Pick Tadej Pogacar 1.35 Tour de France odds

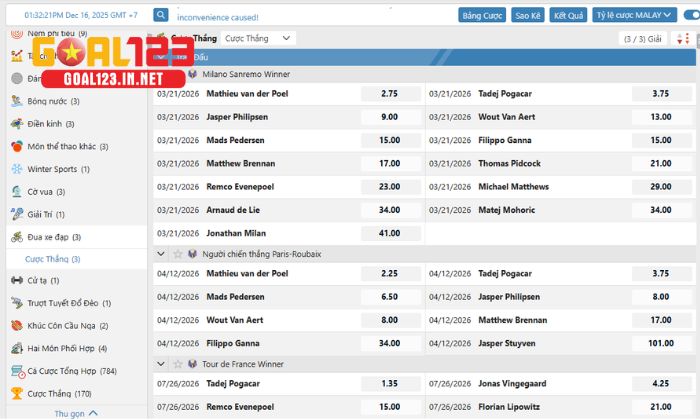(x=389, y=384)
